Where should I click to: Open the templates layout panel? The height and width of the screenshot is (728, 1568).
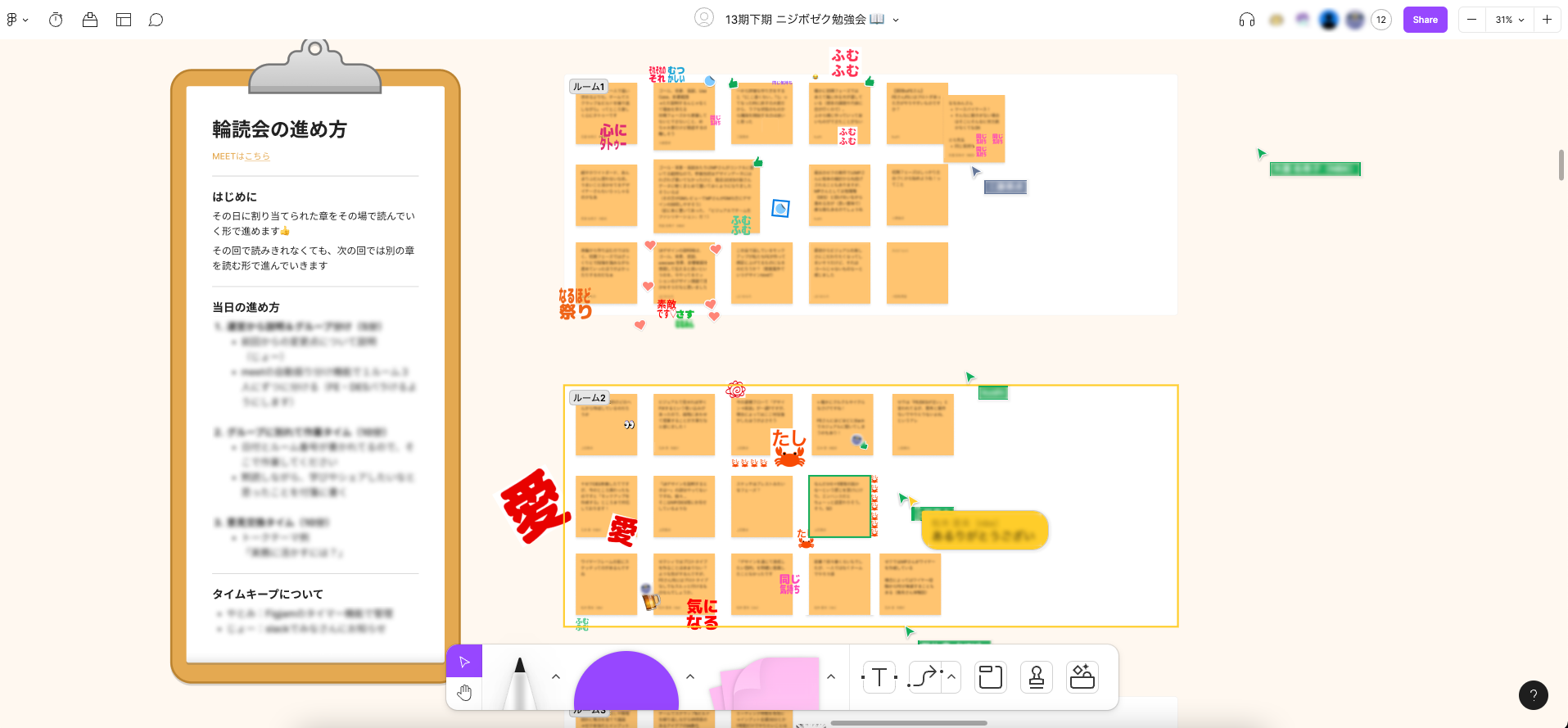tap(124, 20)
